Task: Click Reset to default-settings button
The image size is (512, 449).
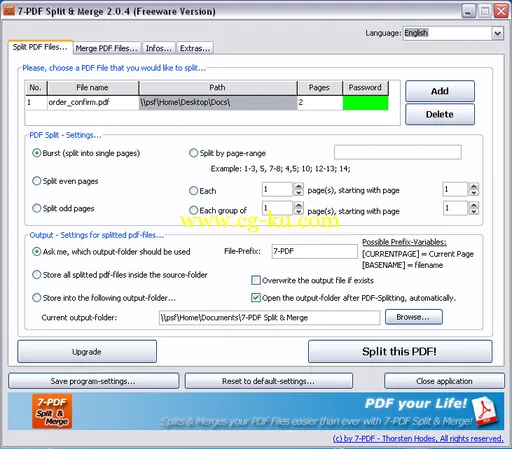Action: pos(269,381)
